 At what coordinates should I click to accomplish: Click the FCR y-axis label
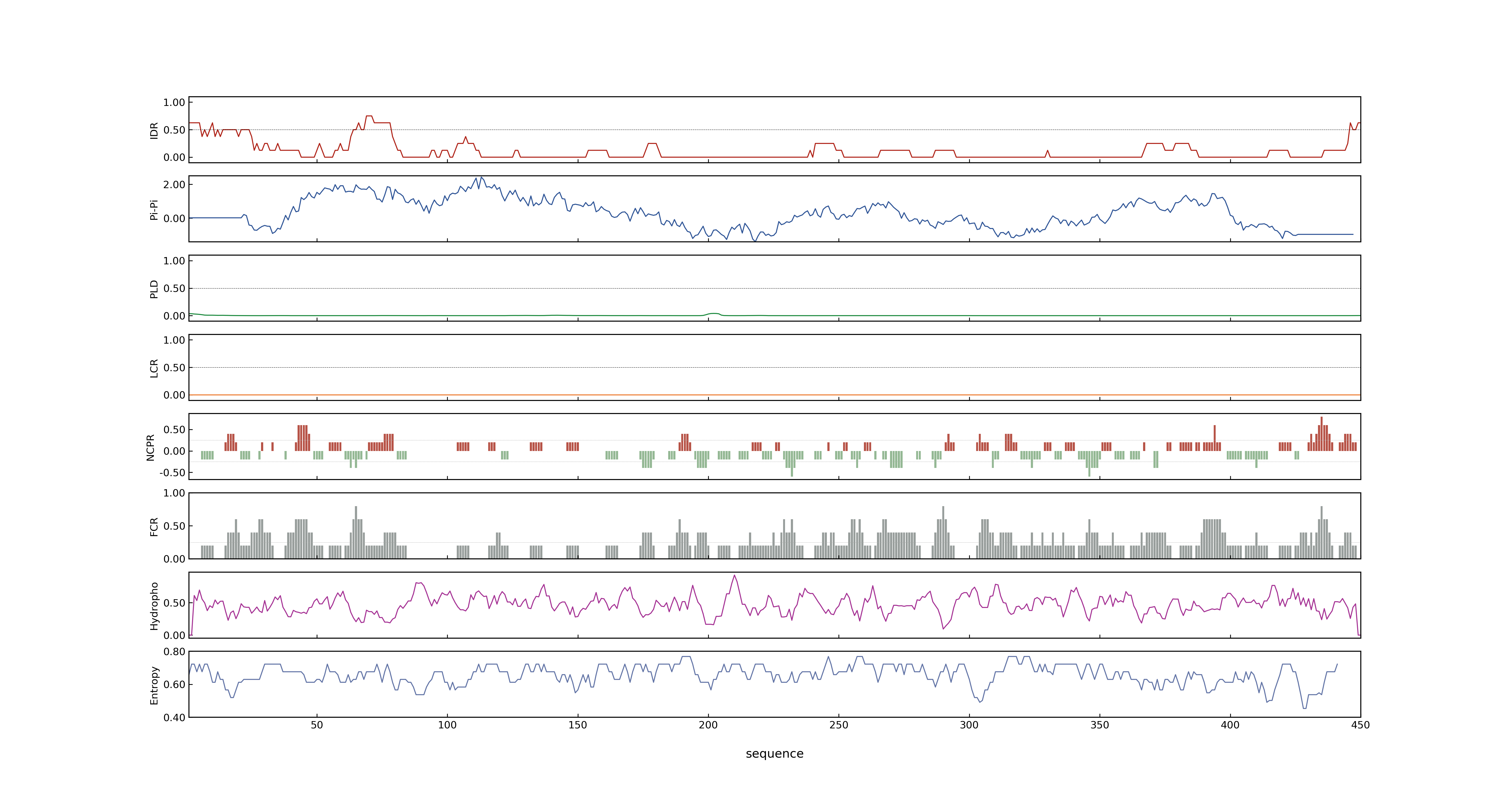(x=154, y=526)
